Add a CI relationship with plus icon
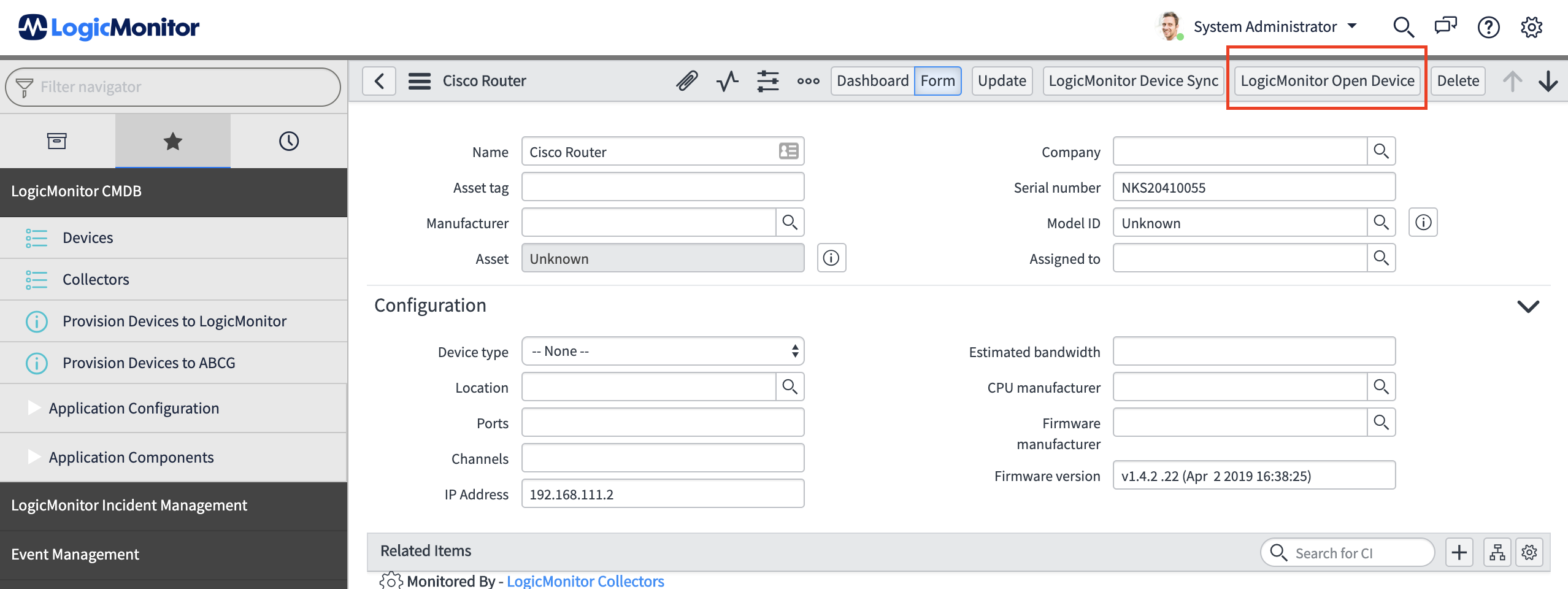This screenshot has width=1568, height=589. point(1459,553)
